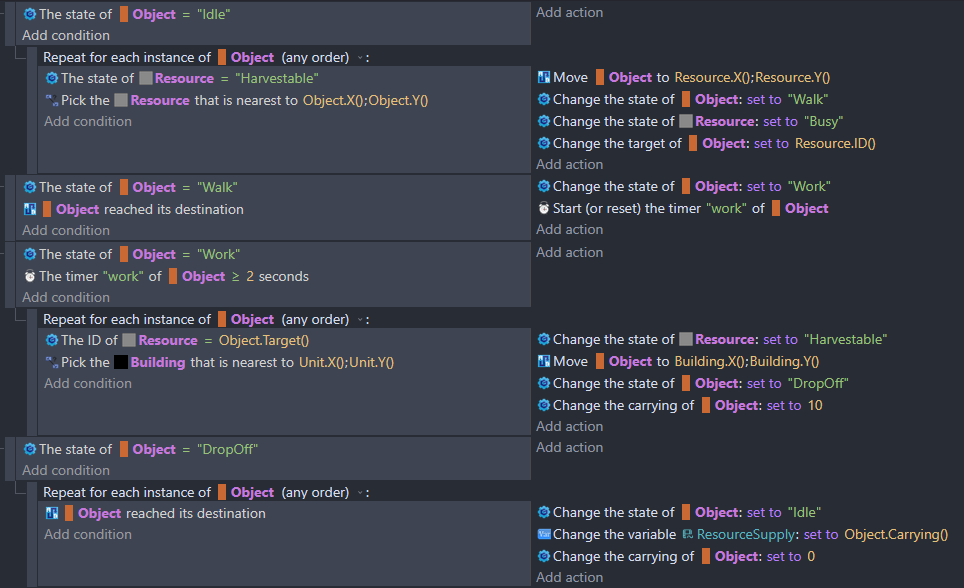This screenshot has height=588, width=964.
Task: Click "Add action" below the Start timer action
Action: [x=569, y=229]
